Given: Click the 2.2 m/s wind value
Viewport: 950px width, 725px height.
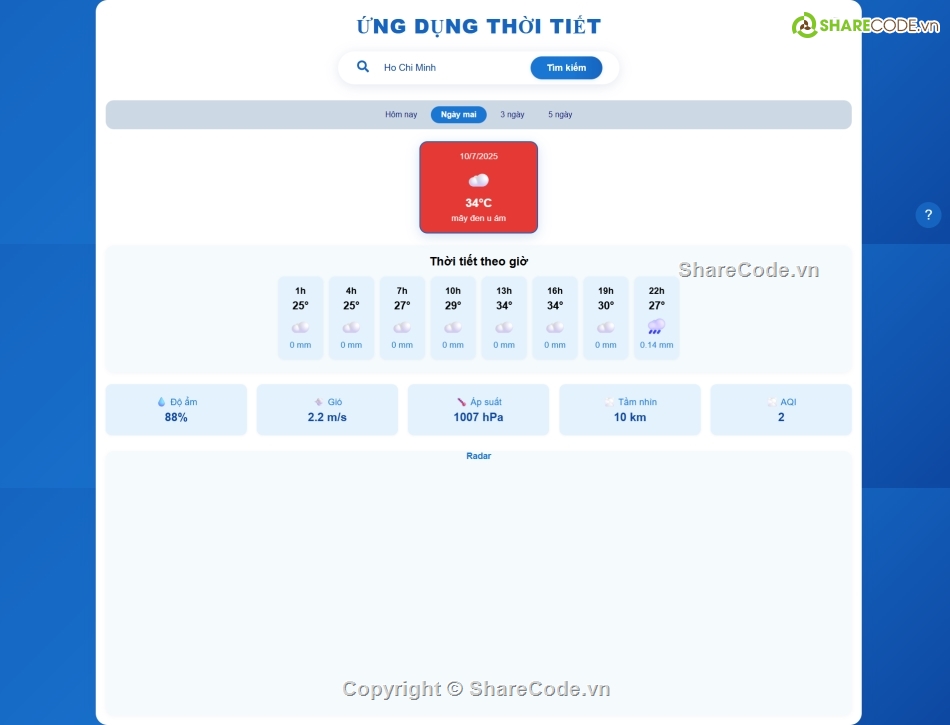Looking at the screenshot, I should coord(327,417).
